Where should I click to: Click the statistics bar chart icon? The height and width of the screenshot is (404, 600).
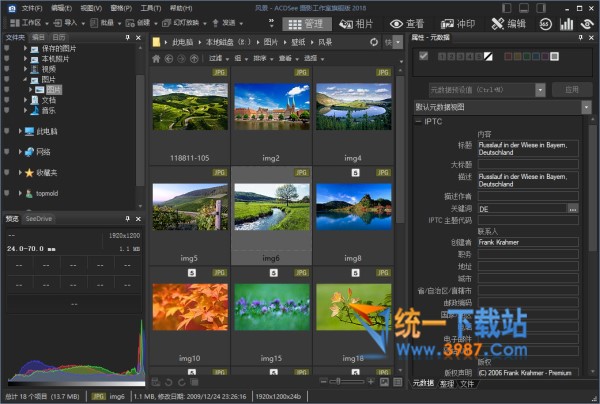(x=567, y=23)
